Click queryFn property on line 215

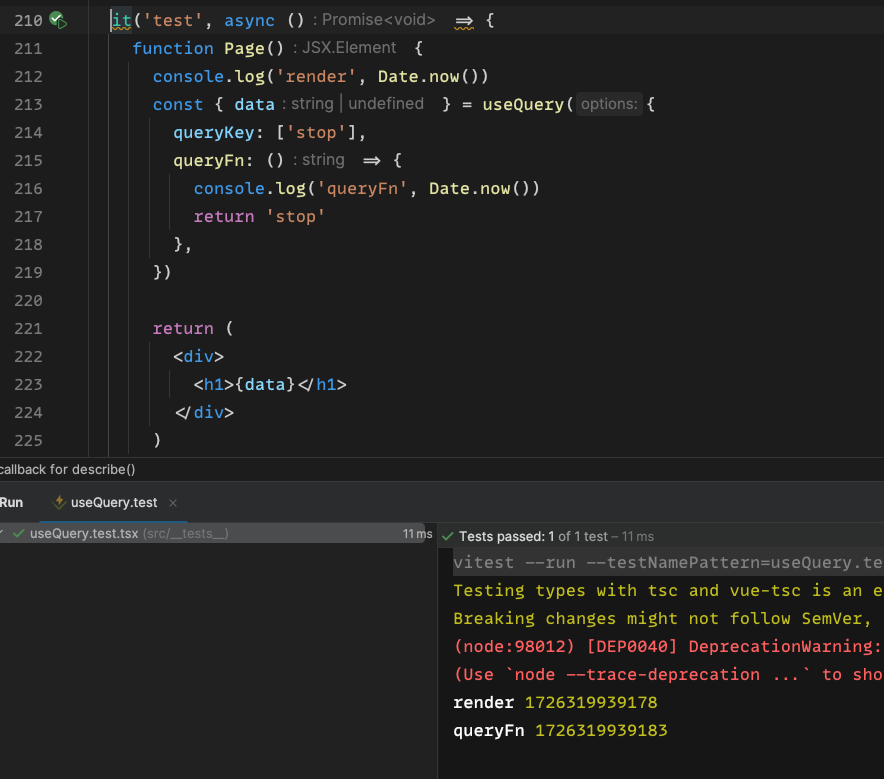tap(209, 160)
